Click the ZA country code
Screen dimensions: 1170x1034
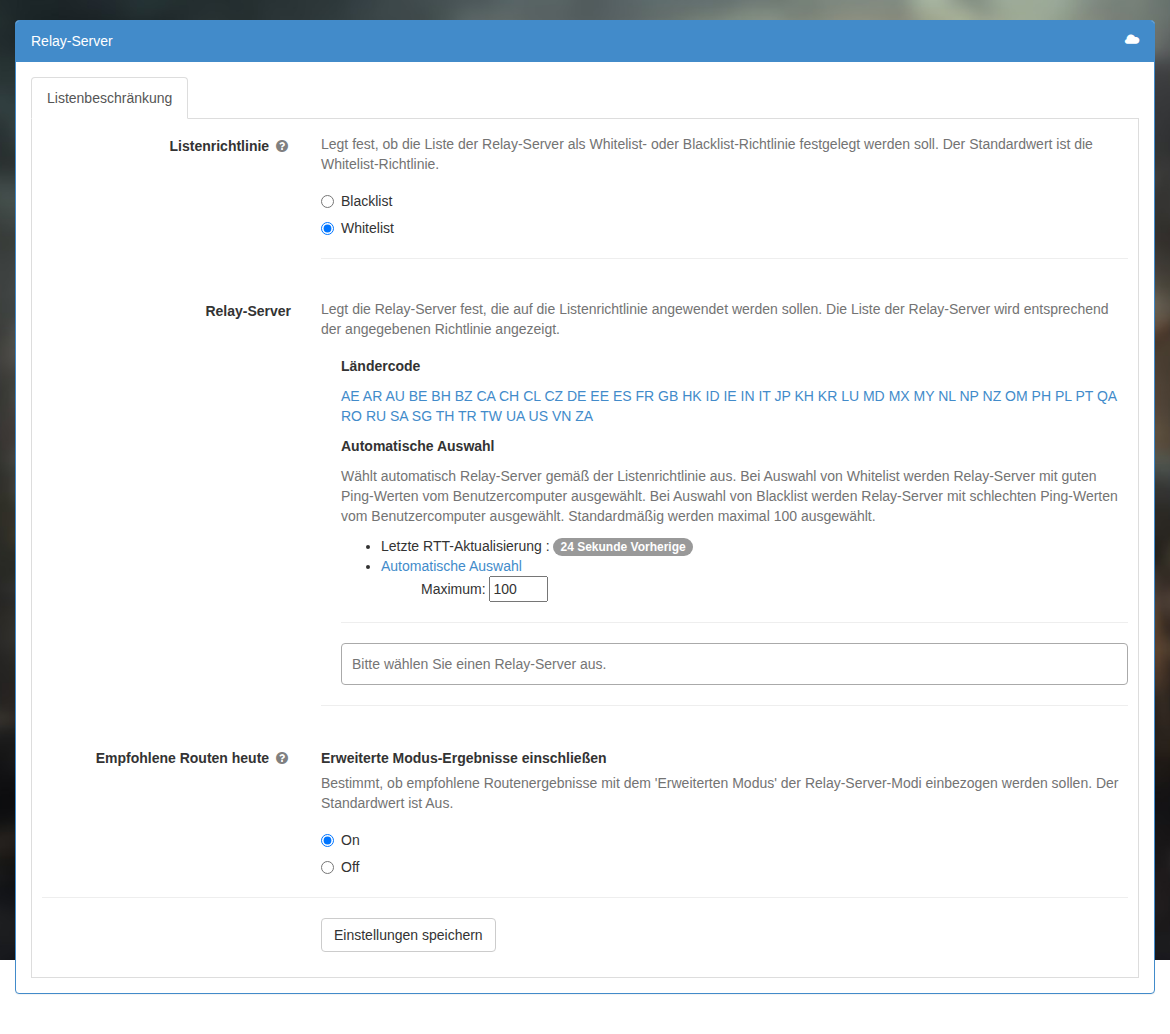pos(584,416)
